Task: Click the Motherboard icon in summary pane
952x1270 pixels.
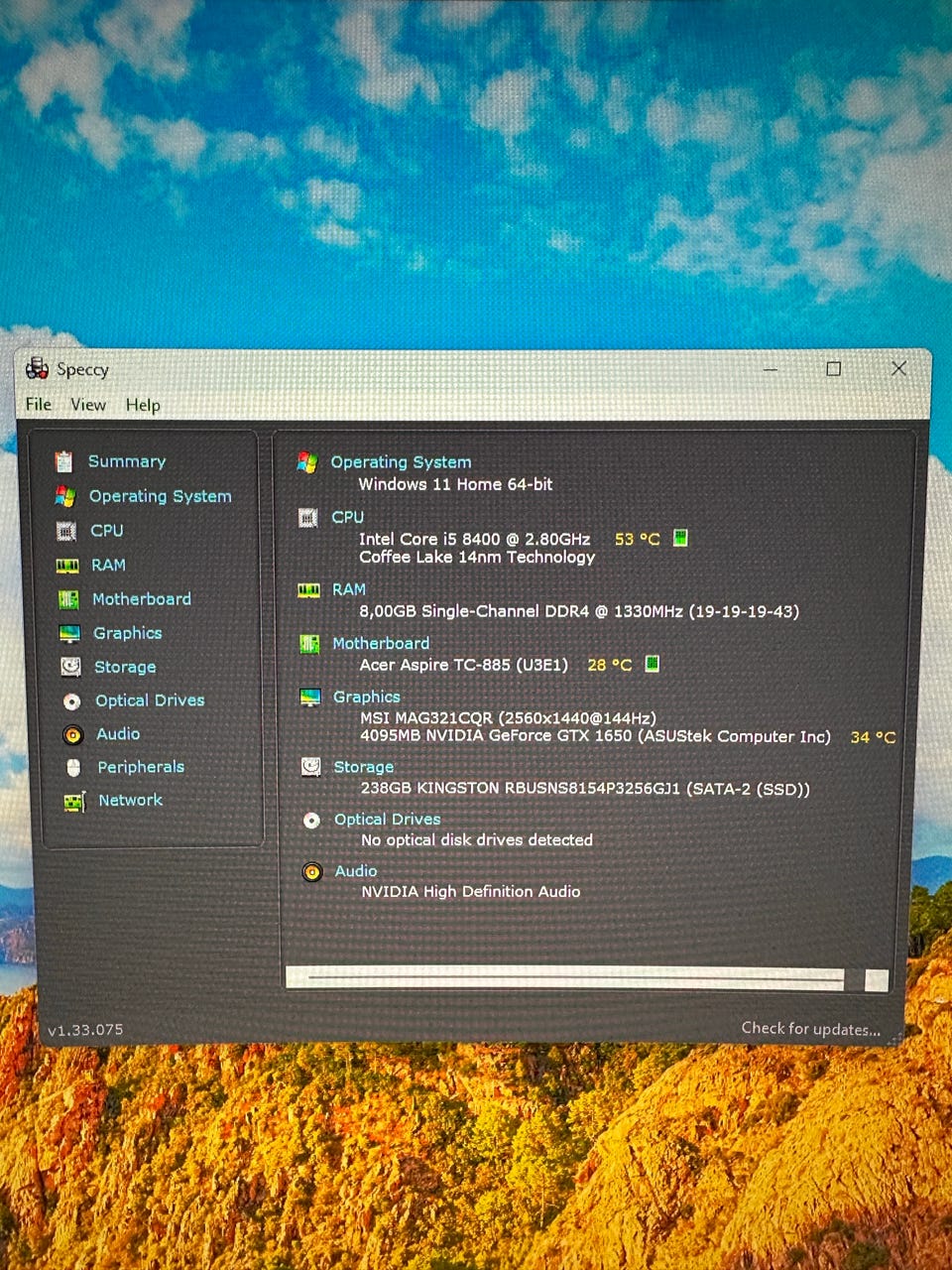Action: [x=309, y=644]
